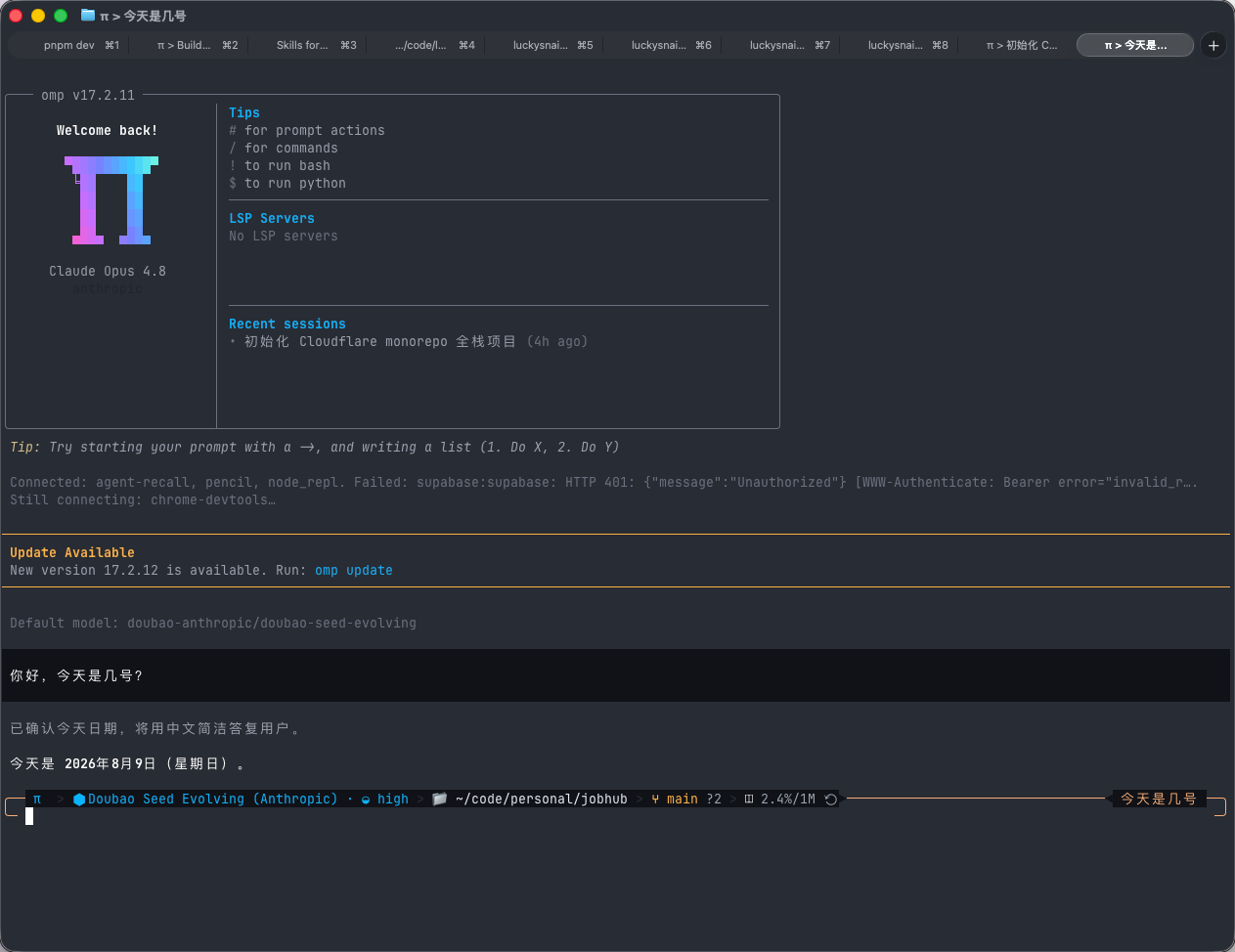Click the pi logo in welcome panel
Screen dimensions: 1235x952
pyautogui.click(x=111, y=200)
